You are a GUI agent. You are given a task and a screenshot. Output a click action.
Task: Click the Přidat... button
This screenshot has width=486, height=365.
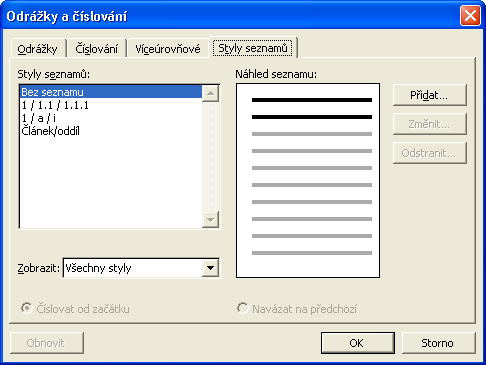click(429, 95)
